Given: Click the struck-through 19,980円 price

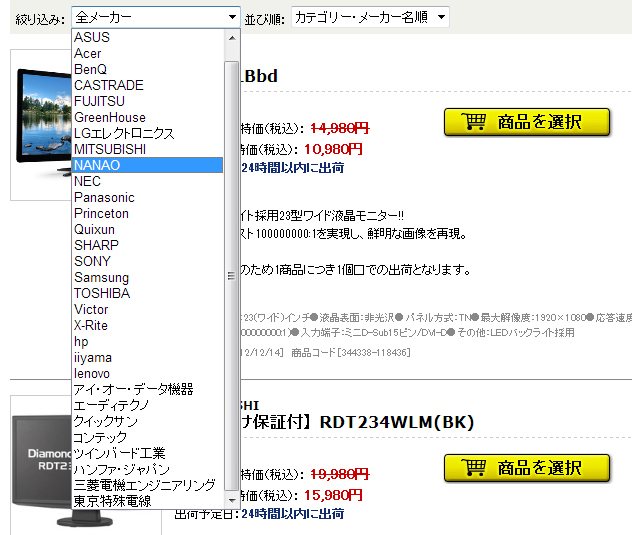Looking at the screenshot, I should click(340, 475).
